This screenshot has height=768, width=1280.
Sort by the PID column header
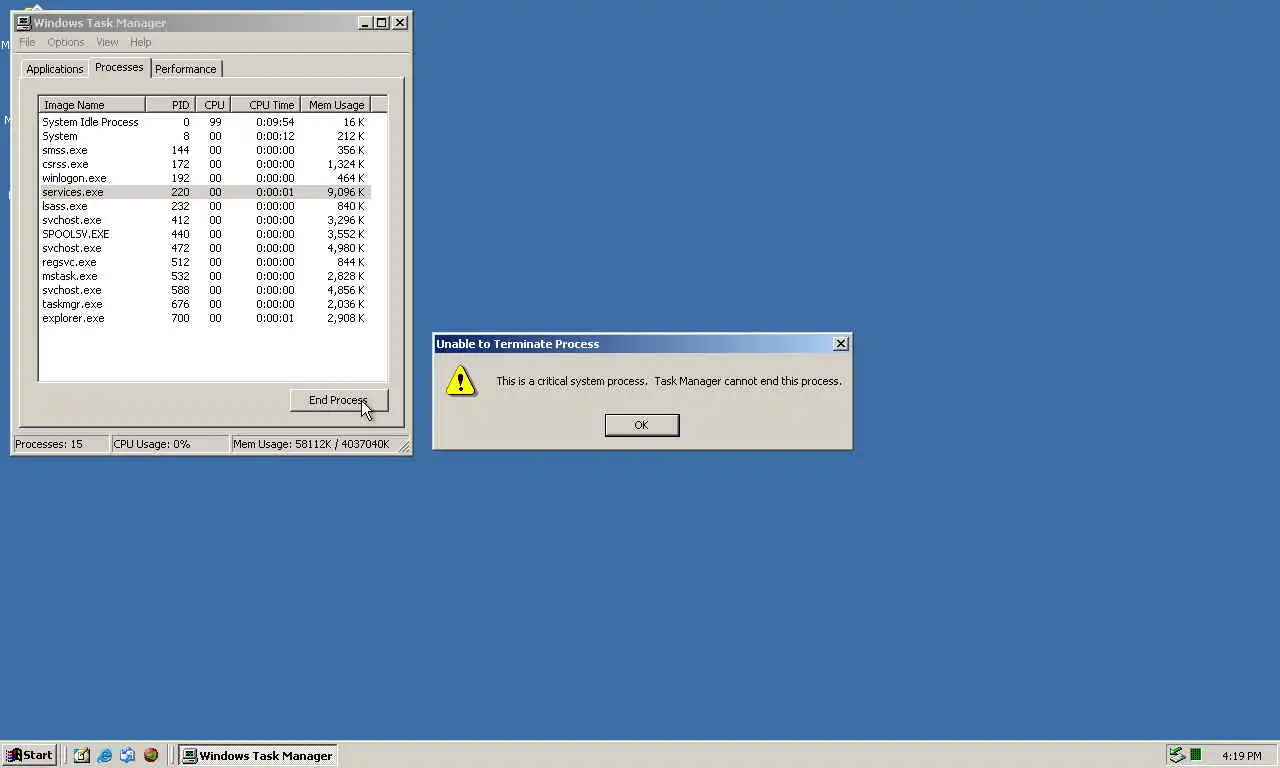(170, 105)
